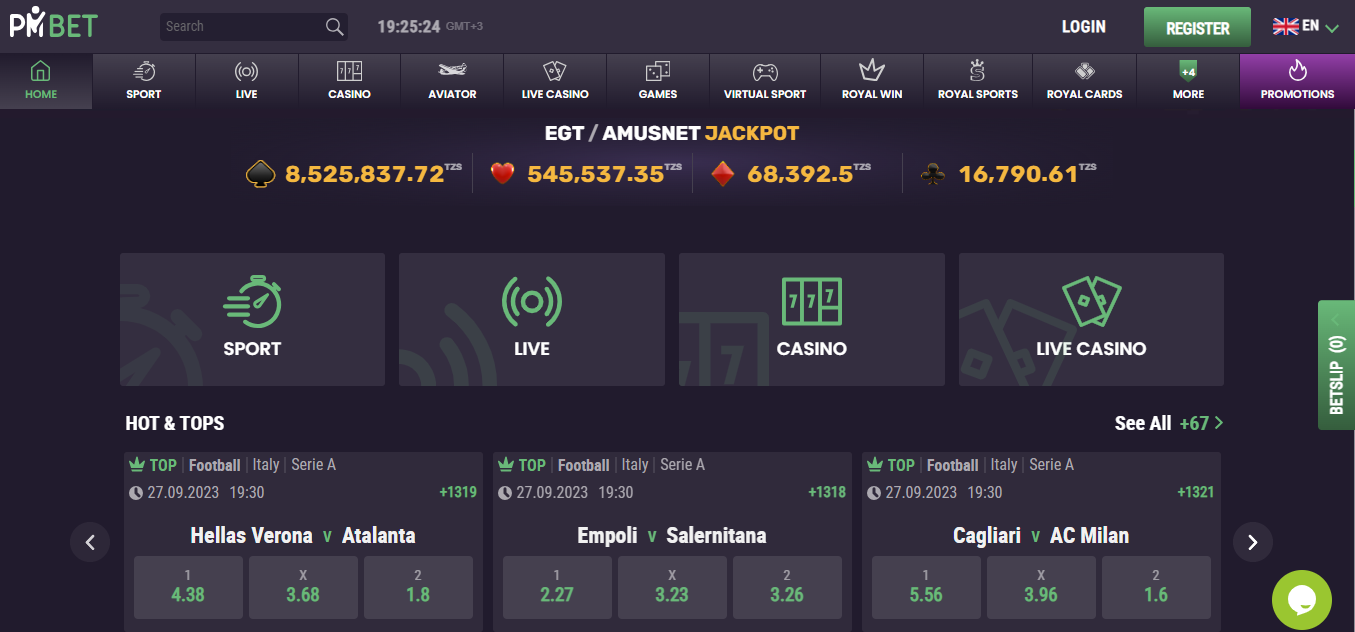Click the 19:25:24 clock display
1355x632 pixels.
(409, 27)
